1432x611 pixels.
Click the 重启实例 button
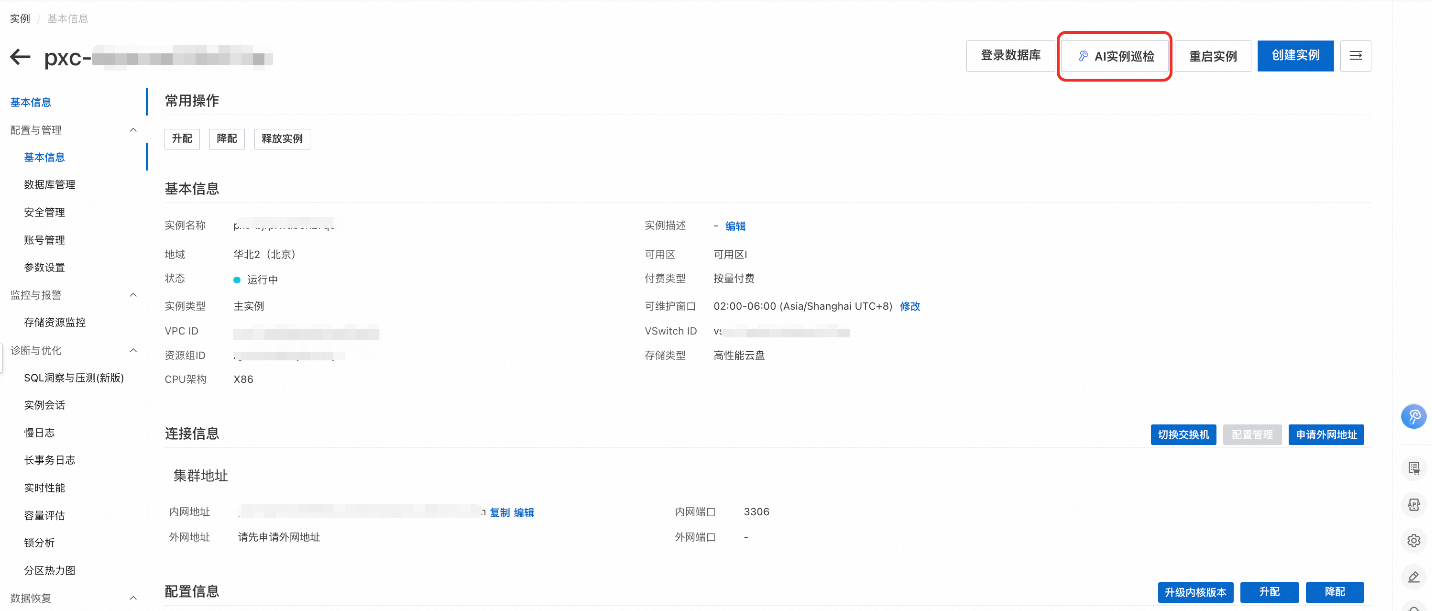coord(1213,56)
